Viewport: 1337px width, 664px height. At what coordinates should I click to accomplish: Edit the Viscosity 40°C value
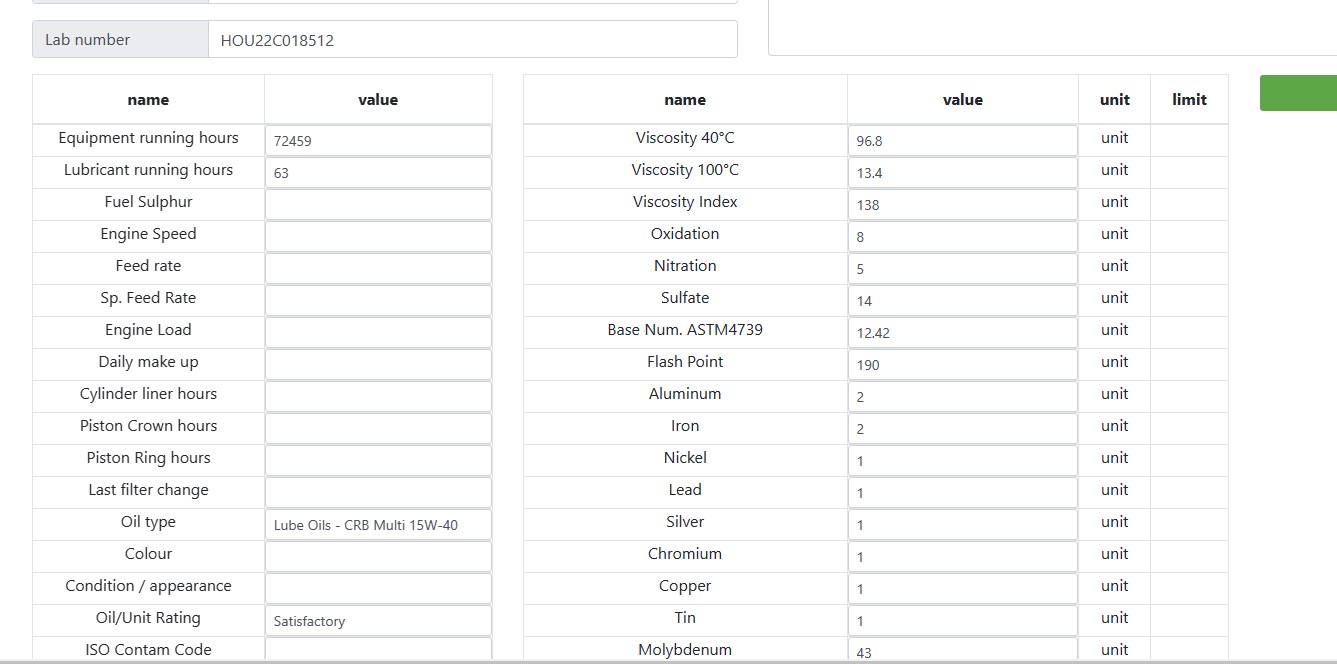(962, 141)
